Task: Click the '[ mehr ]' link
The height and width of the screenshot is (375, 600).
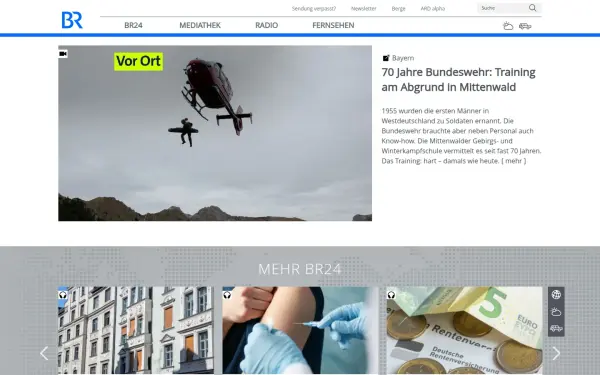Action: point(514,161)
